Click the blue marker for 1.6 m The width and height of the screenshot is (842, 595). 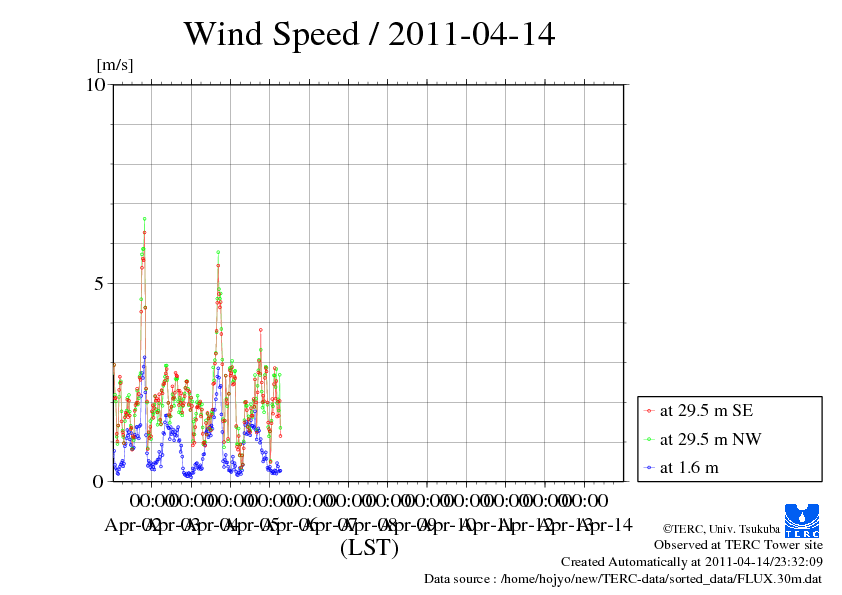tap(650, 467)
